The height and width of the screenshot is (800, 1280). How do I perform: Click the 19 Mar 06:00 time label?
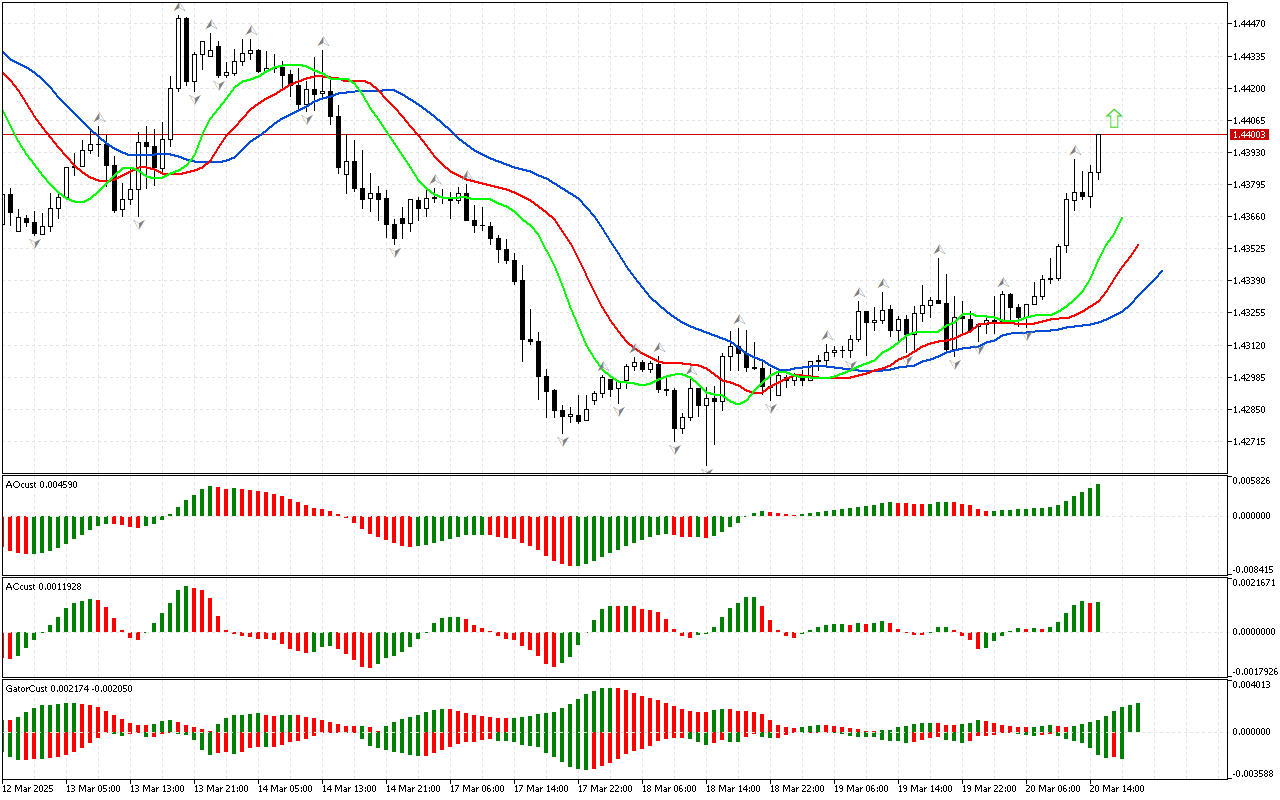[x=861, y=788]
